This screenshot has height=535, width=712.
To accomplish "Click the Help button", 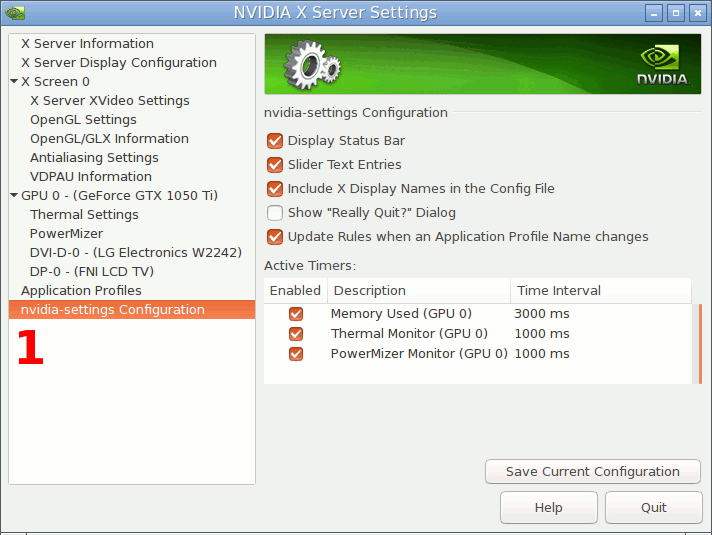I will 549,507.
